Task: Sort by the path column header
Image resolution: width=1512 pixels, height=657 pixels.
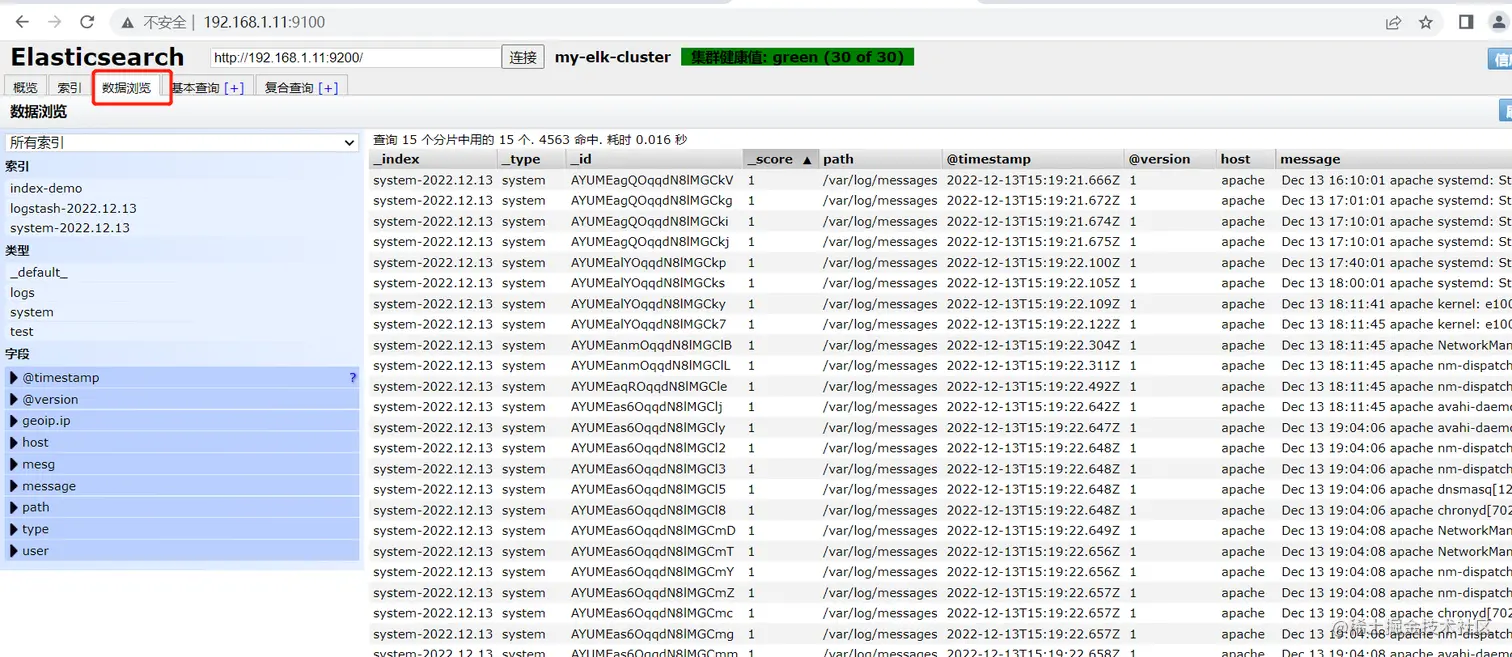Action: coord(880,159)
